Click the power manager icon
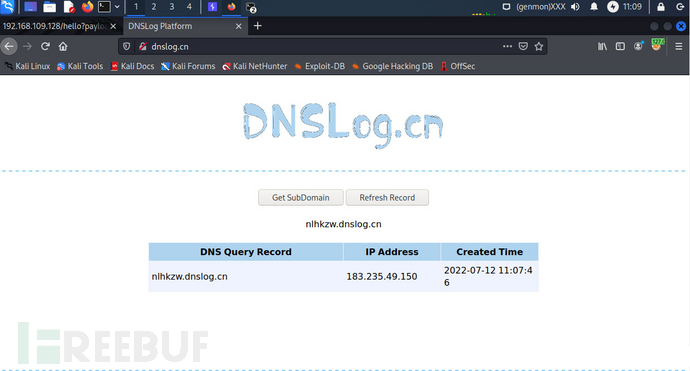The width and height of the screenshot is (690, 371). [613, 7]
